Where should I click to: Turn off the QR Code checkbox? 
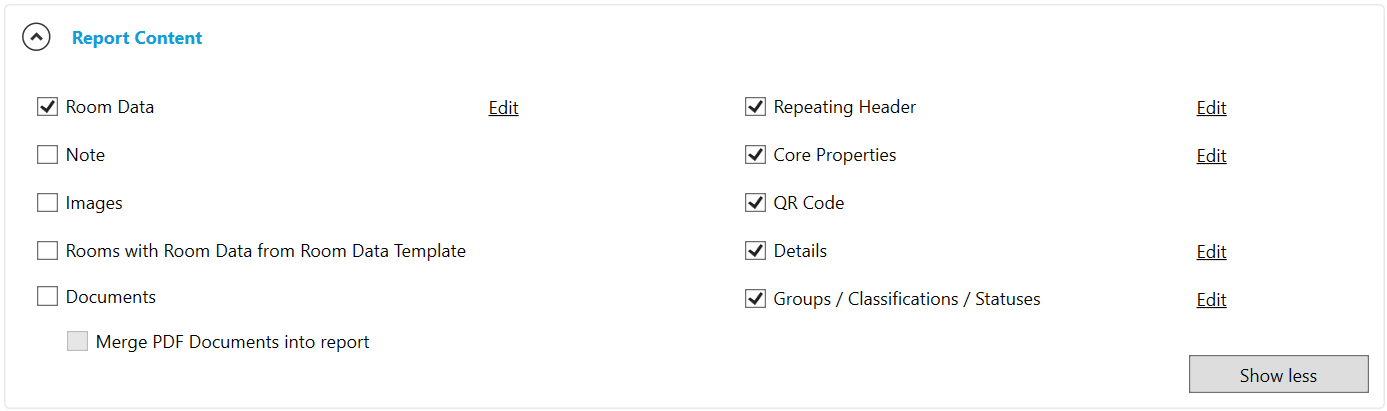click(x=755, y=203)
